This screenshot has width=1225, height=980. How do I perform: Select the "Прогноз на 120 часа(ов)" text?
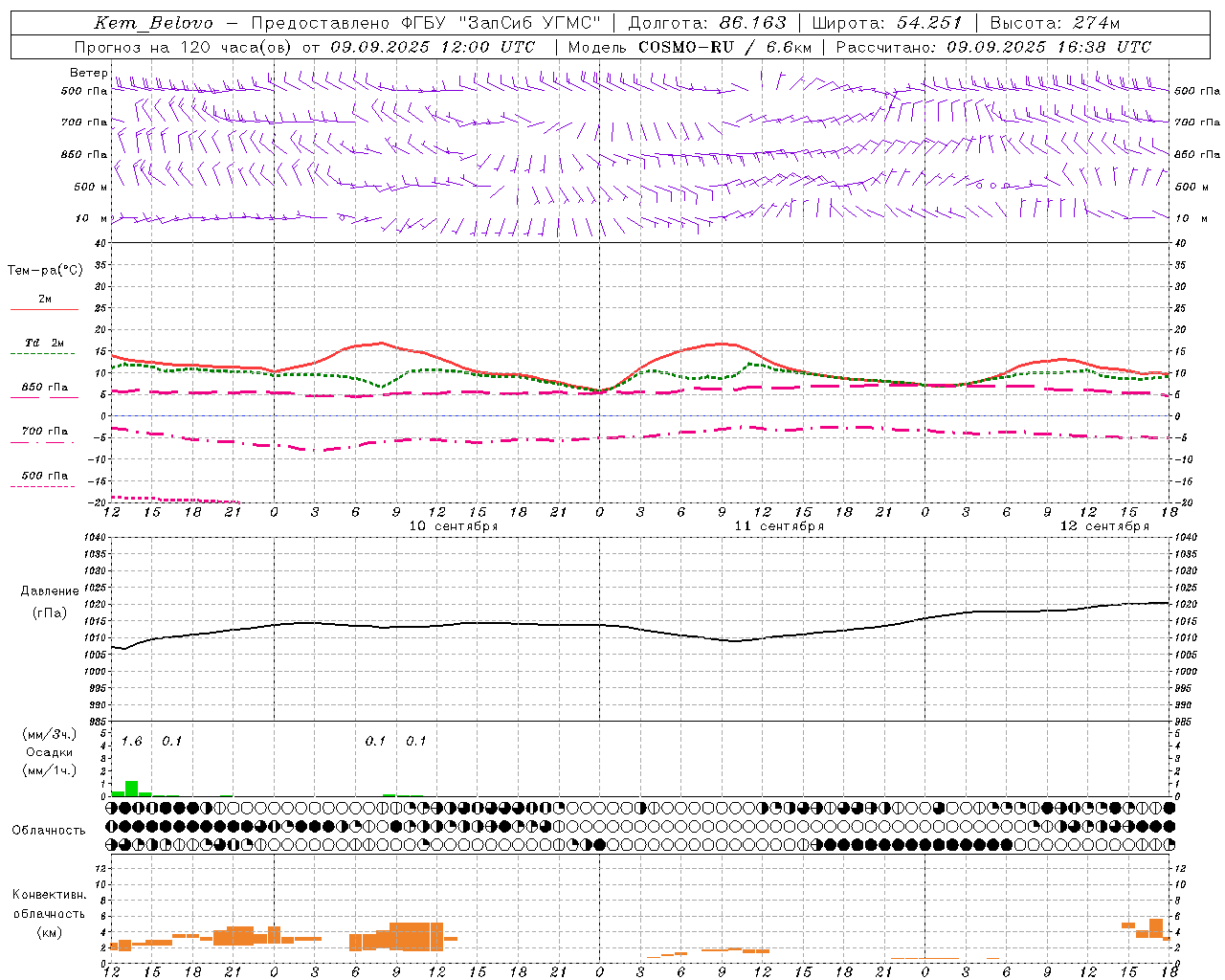click(184, 47)
